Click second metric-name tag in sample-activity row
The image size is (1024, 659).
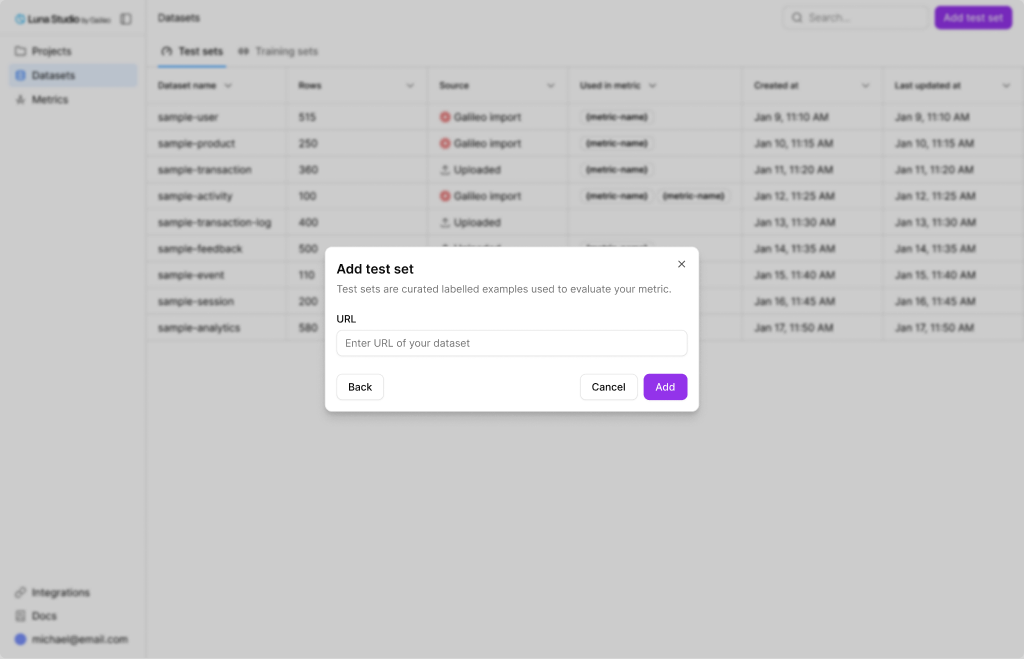[694, 196]
